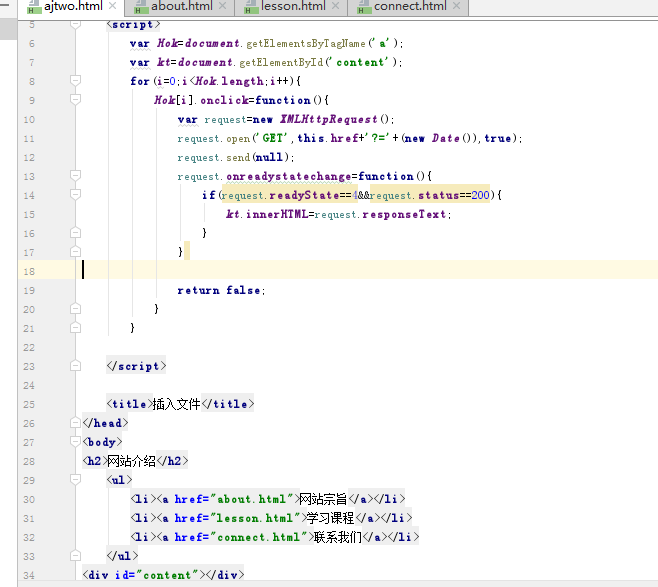The height and width of the screenshot is (587, 658).
Task: Close the about.html tab
Action: coord(222,6)
